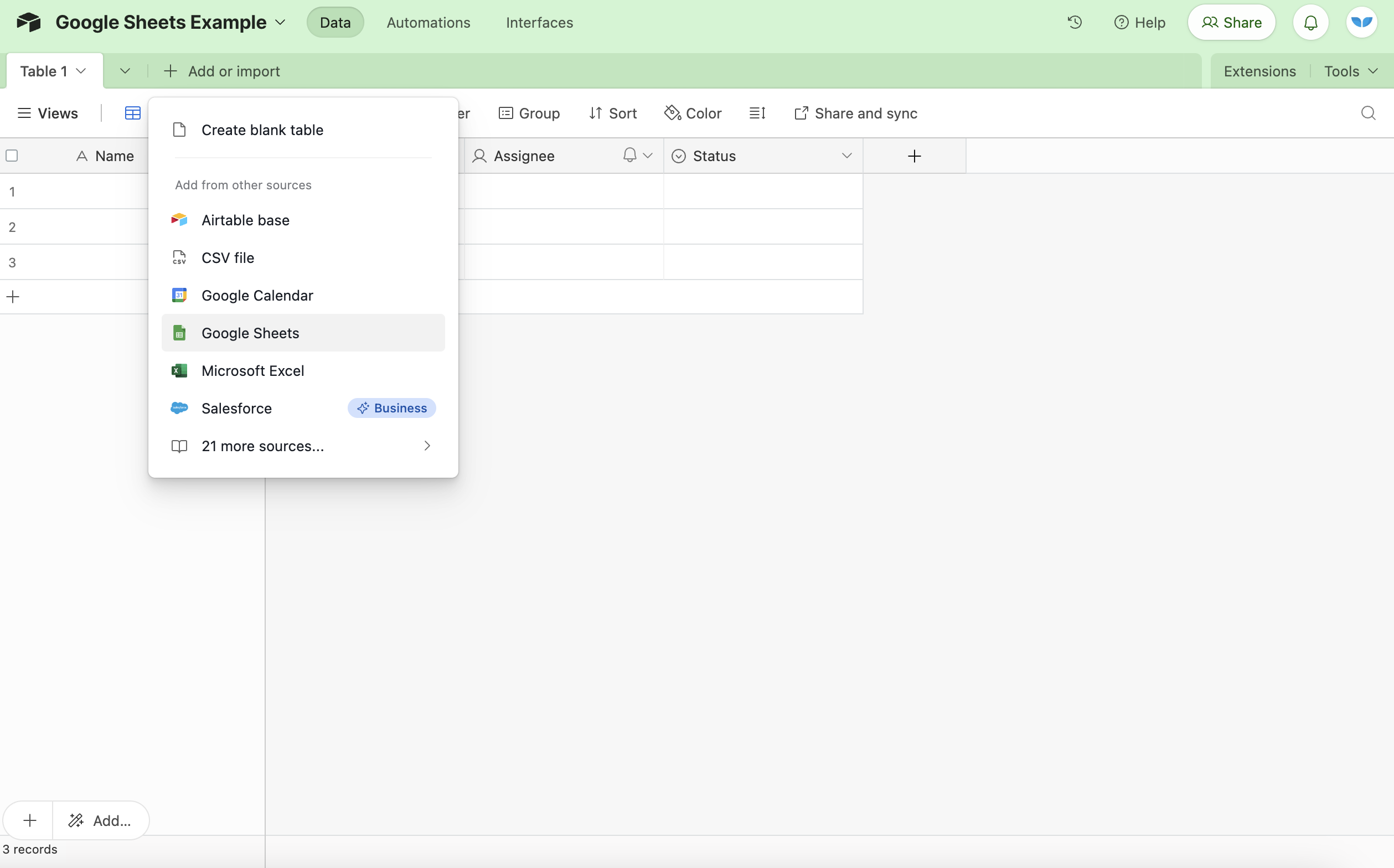1394x868 pixels.
Task: Open base history clock icon
Action: pos(1075,22)
